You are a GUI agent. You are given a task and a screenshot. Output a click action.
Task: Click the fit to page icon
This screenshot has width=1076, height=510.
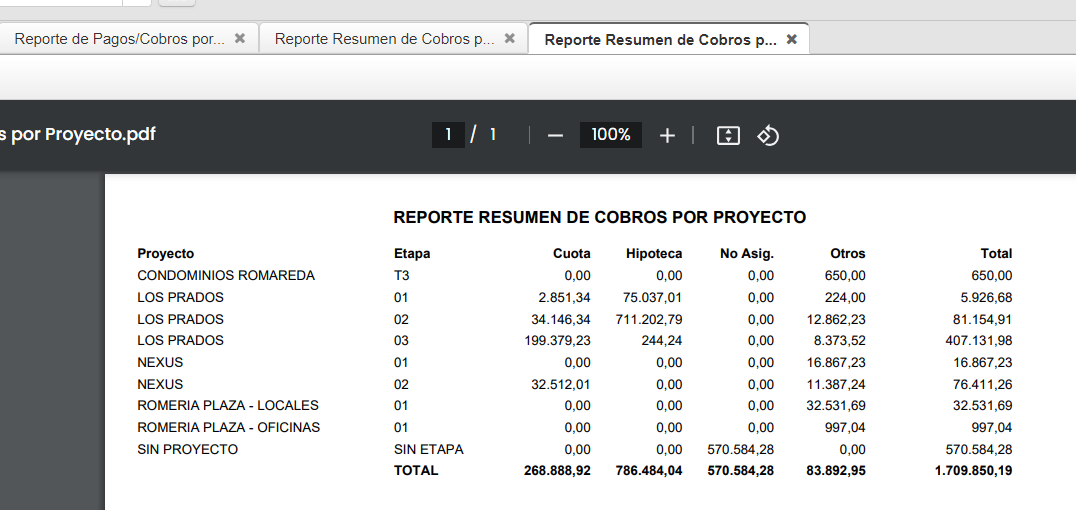click(728, 135)
